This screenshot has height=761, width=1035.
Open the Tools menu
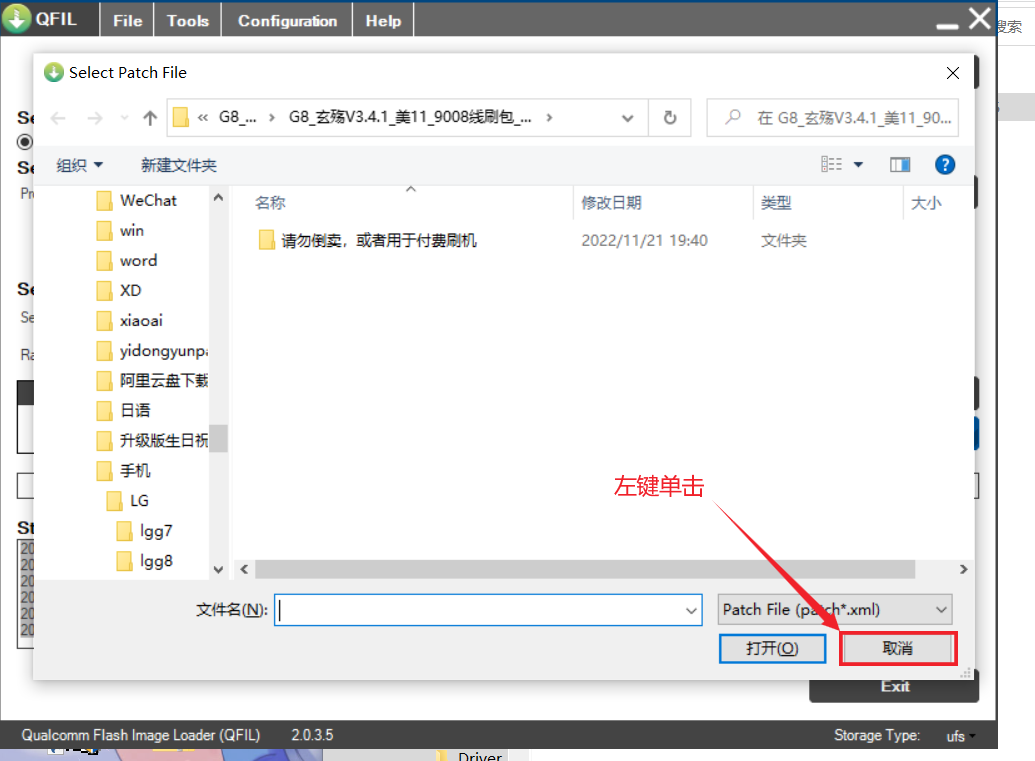(188, 20)
